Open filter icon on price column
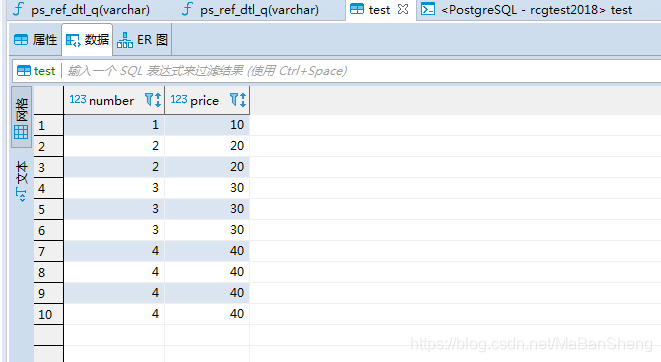Image resolution: width=661 pixels, height=362 pixels. pyautogui.click(x=234, y=100)
